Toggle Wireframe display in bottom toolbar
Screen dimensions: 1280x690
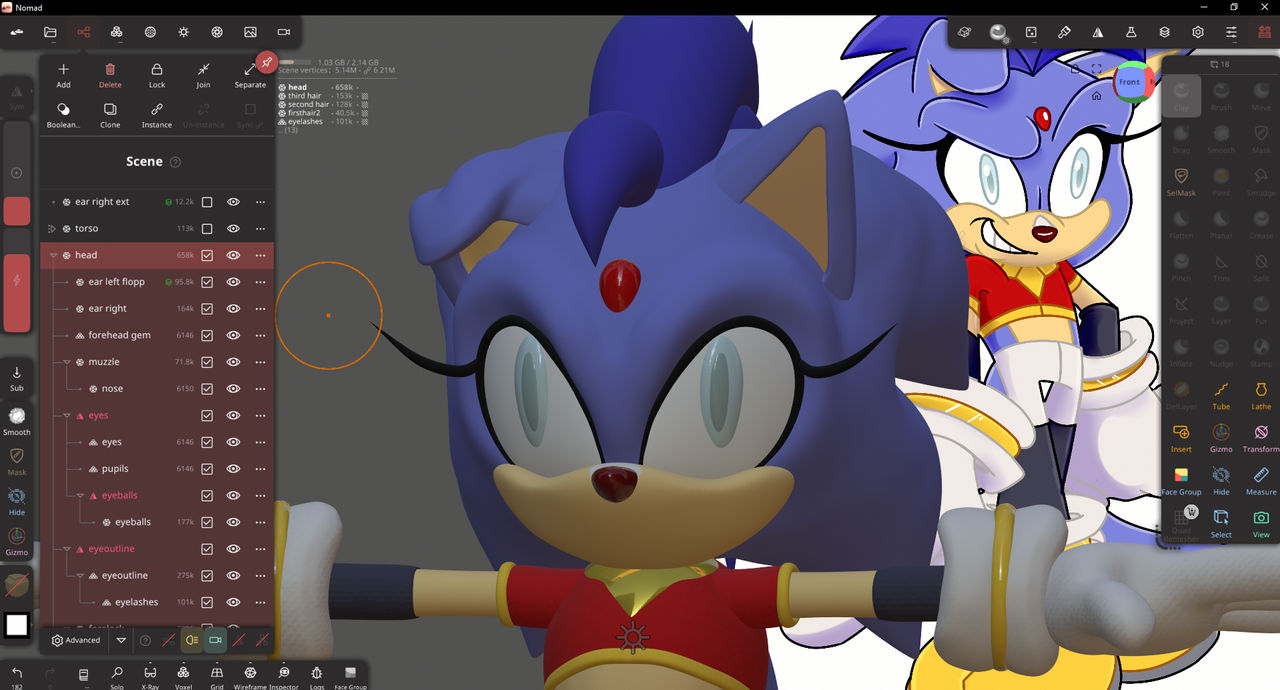[x=250, y=675]
